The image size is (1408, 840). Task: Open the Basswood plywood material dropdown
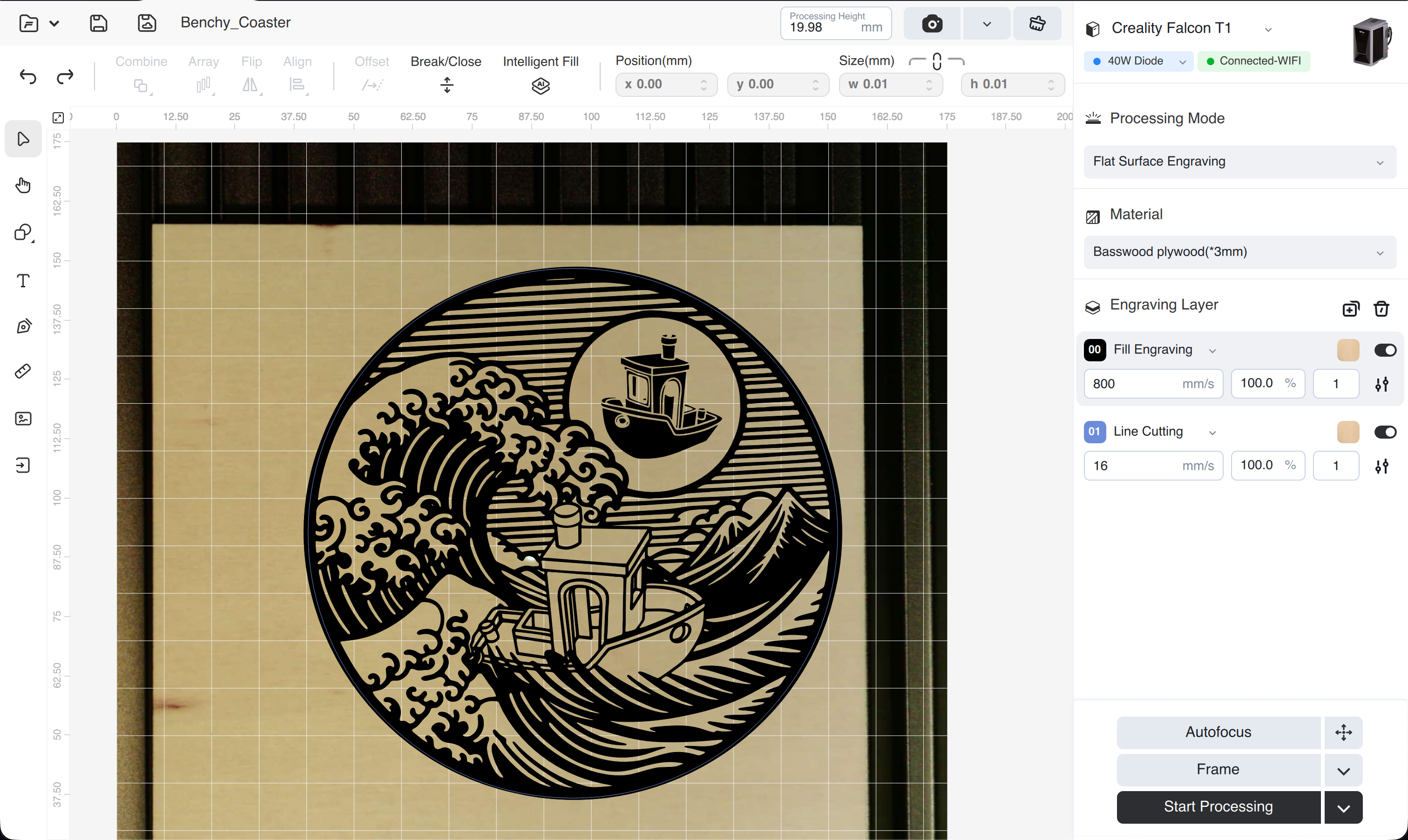pyautogui.click(x=1239, y=252)
